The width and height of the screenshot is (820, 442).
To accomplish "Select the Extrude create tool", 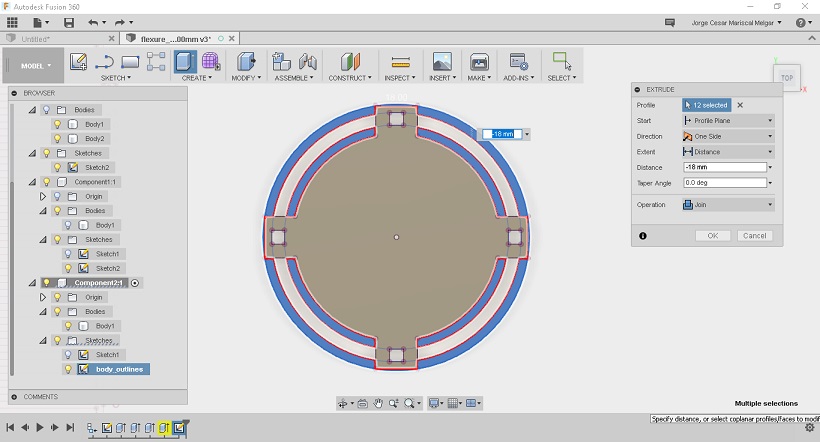I will tap(184, 62).
